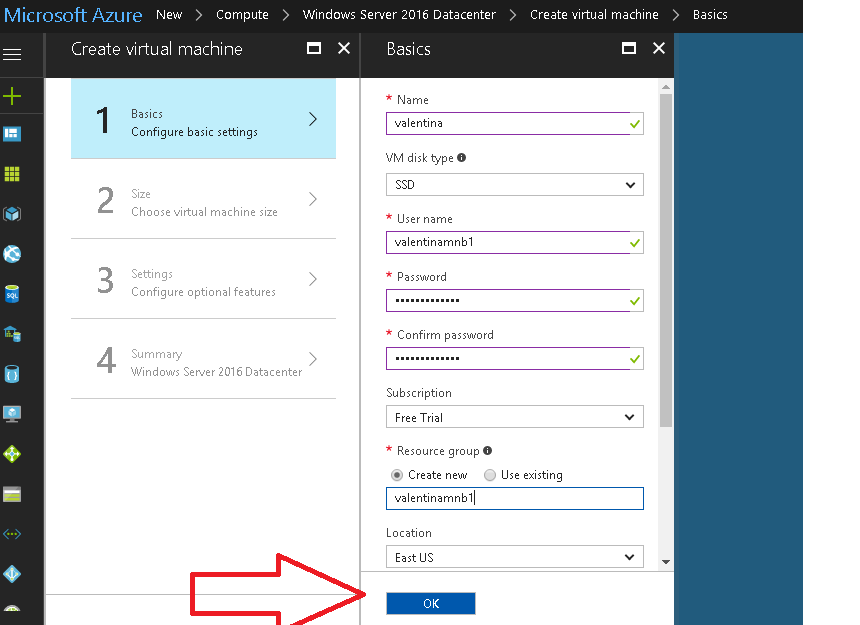Maximize the Basics blade
860x625 pixels.
pyautogui.click(x=629, y=48)
